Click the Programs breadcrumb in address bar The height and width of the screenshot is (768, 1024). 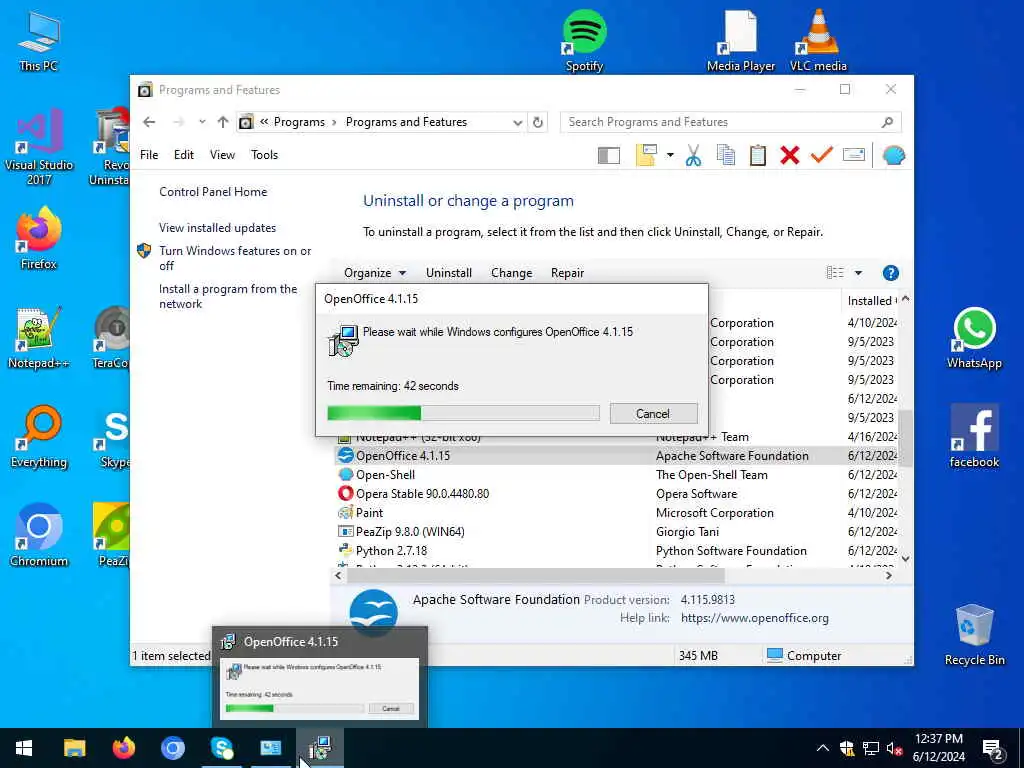coord(299,122)
